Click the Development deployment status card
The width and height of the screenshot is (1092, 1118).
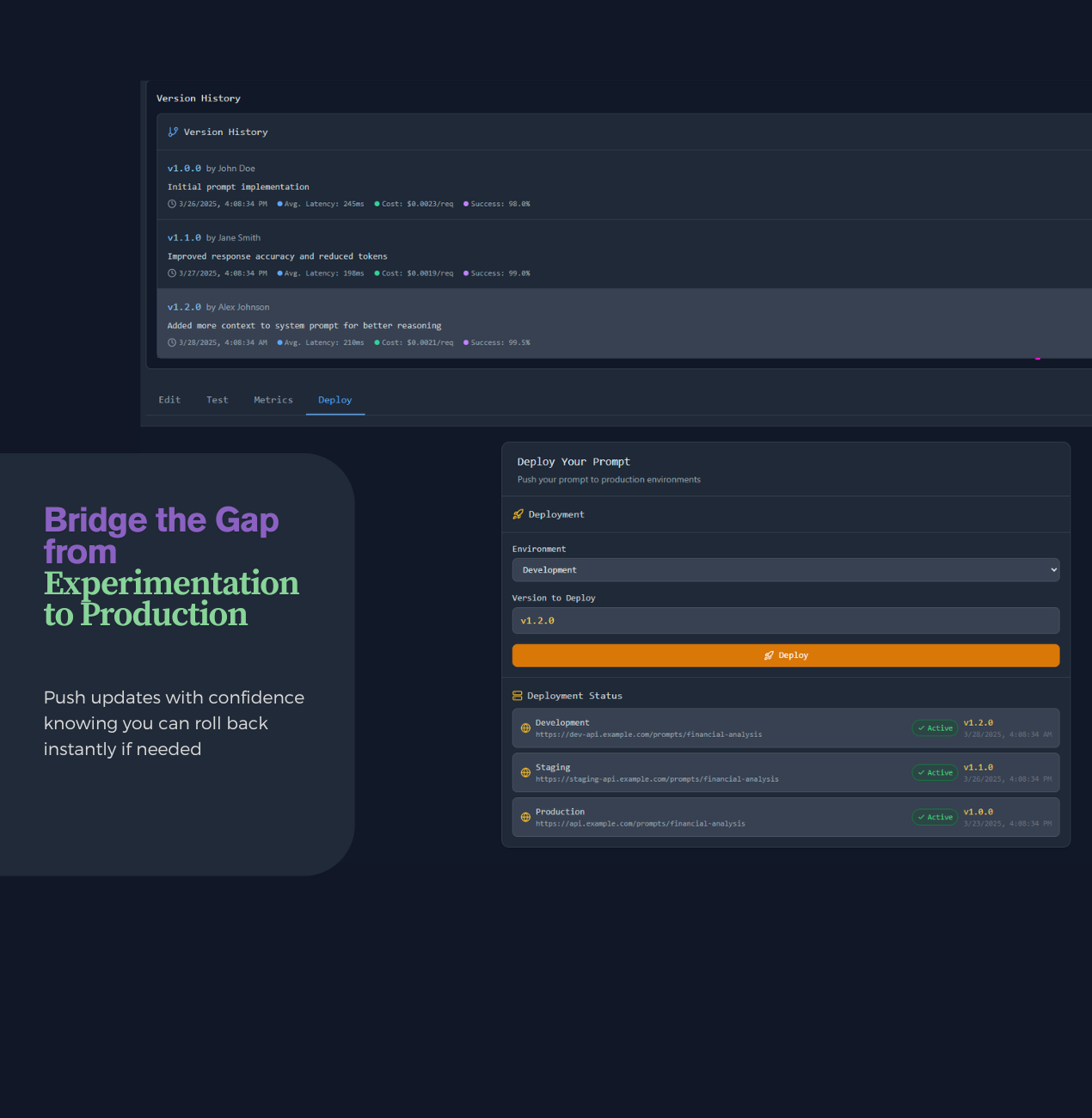point(786,728)
